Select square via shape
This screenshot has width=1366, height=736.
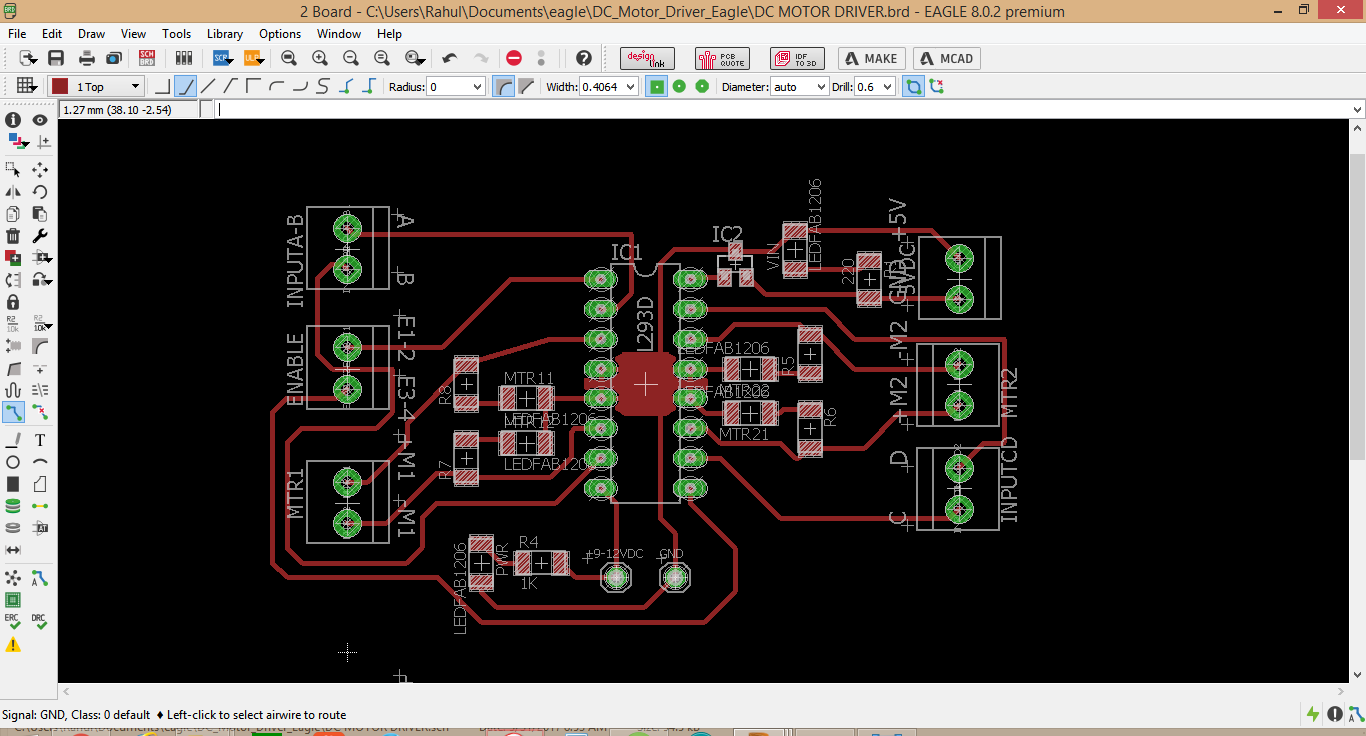pyautogui.click(x=657, y=86)
